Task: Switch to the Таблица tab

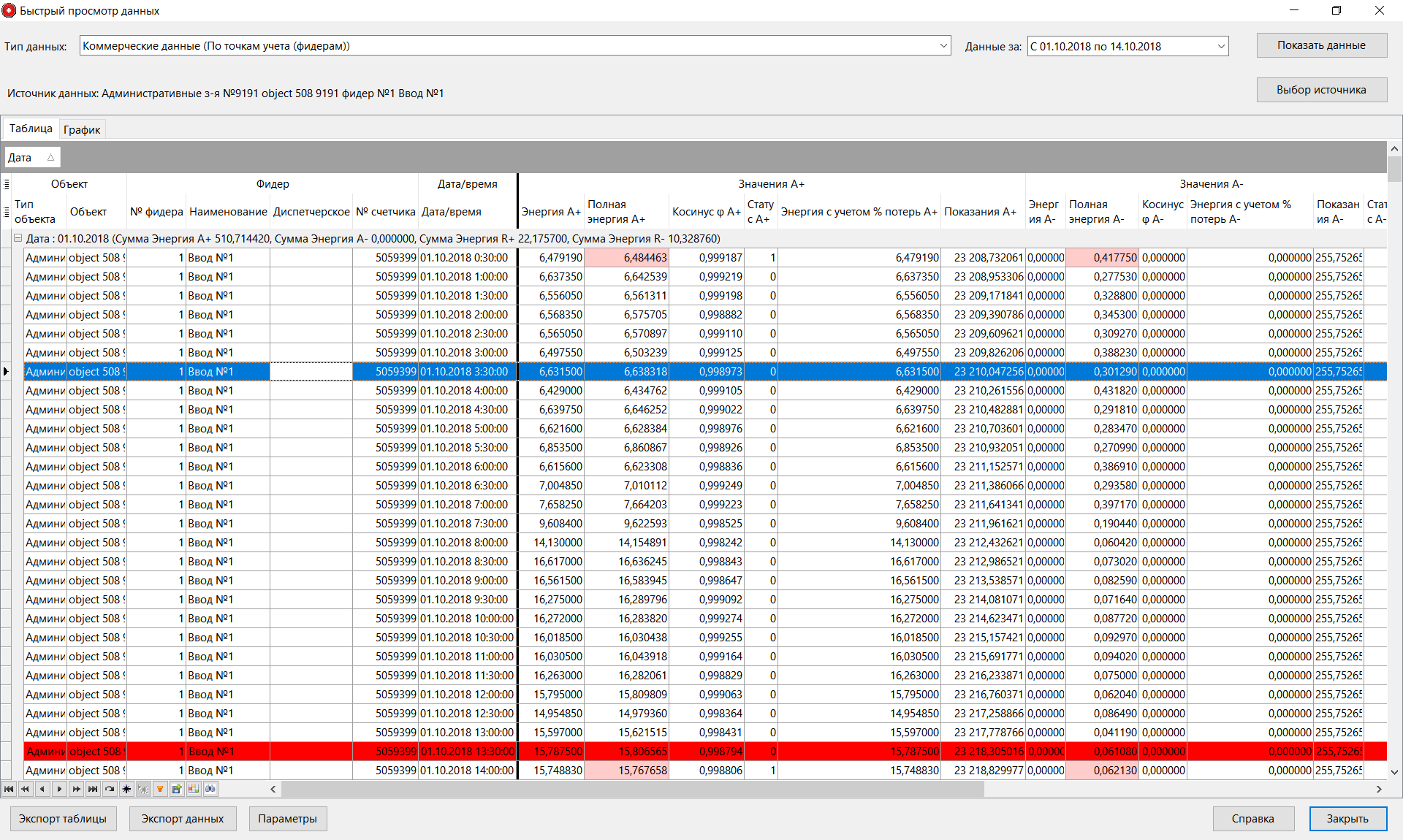Action: (30, 128)
